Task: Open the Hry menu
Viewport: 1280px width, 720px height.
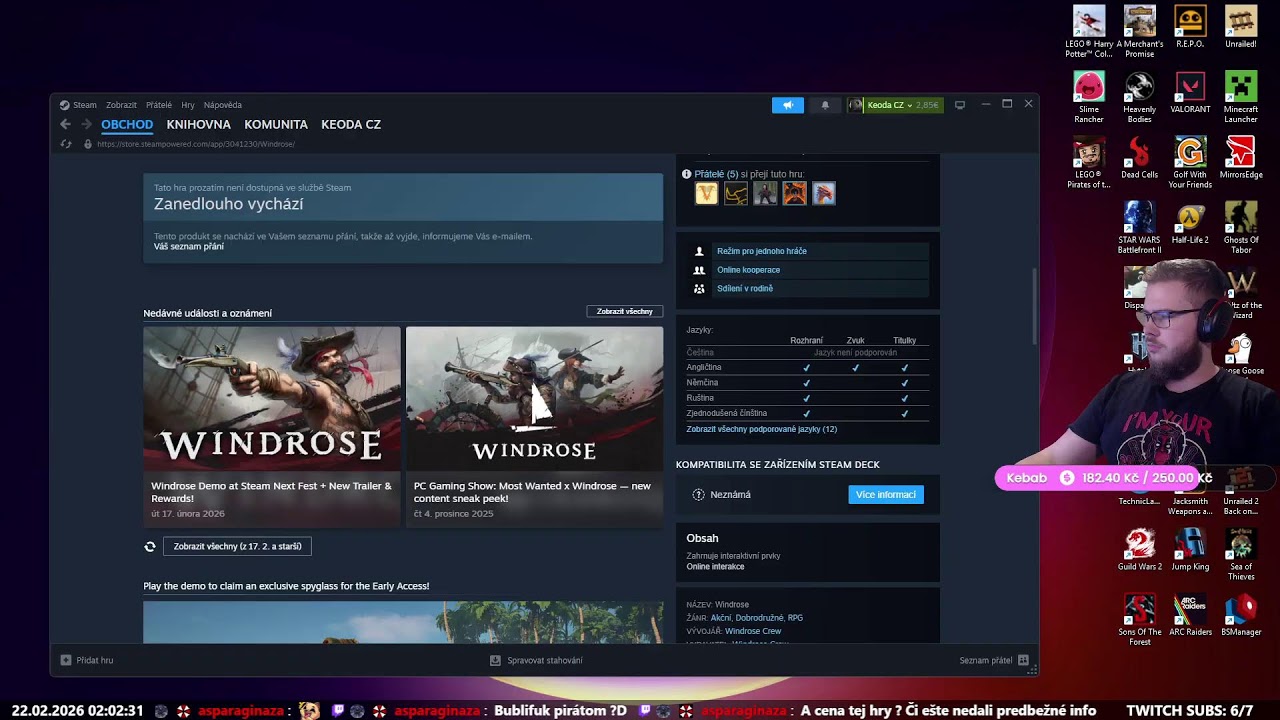Action: click(188, 105)
